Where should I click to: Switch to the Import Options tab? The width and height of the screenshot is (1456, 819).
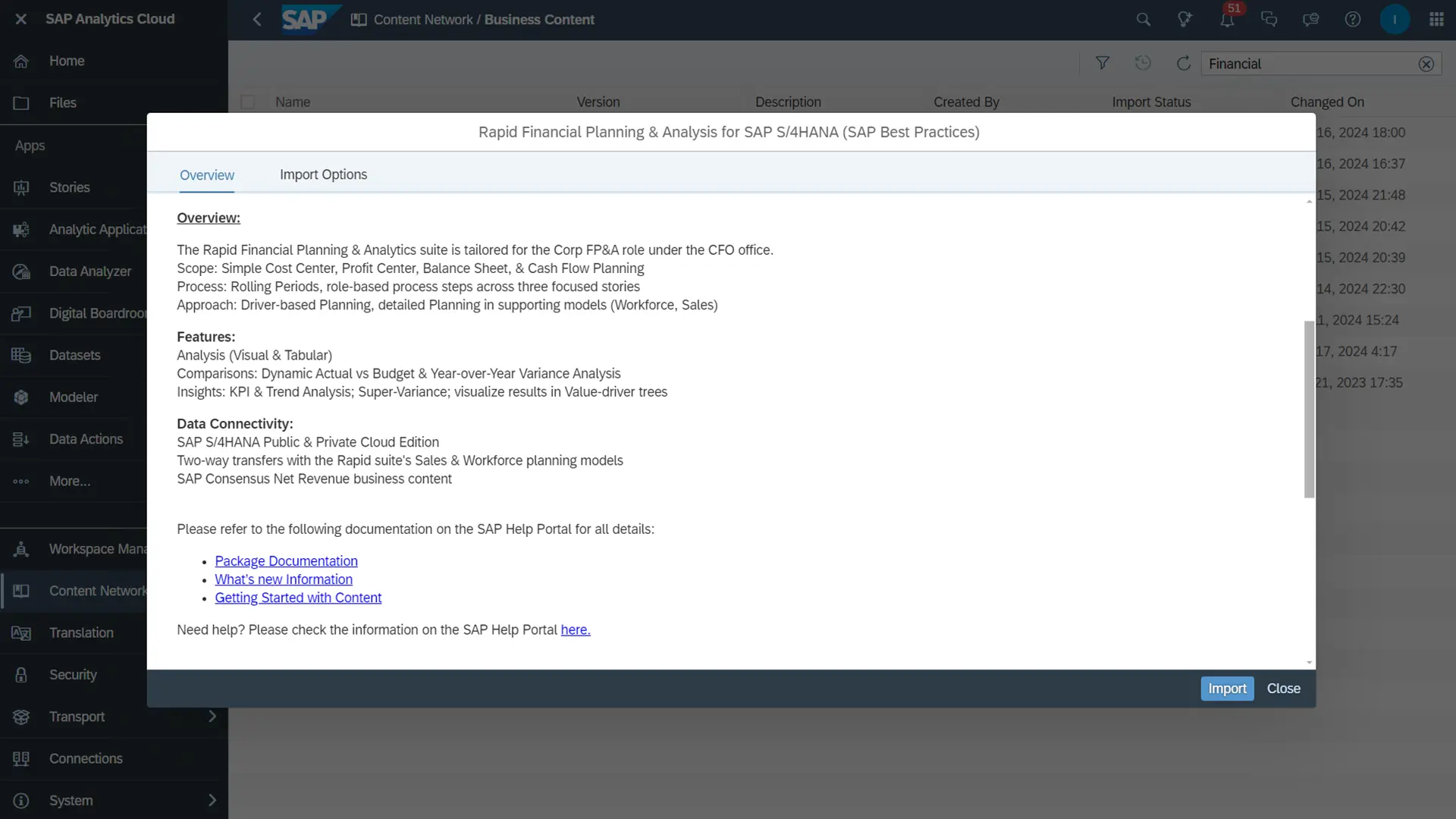click(x=323, y=174)
